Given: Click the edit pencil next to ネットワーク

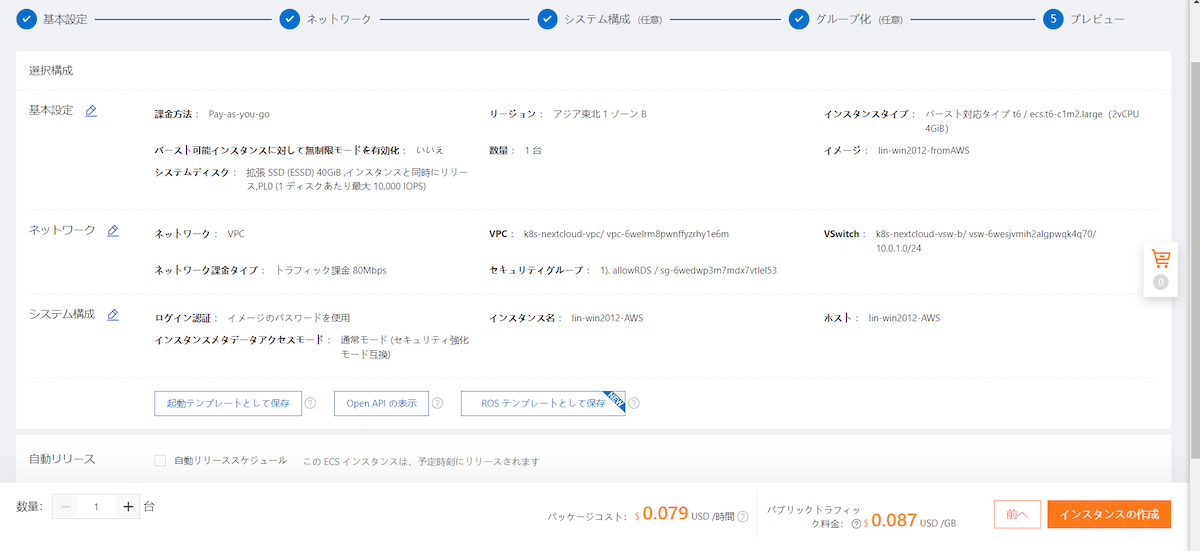Looking at the screenshot, I should pos(113,231).
